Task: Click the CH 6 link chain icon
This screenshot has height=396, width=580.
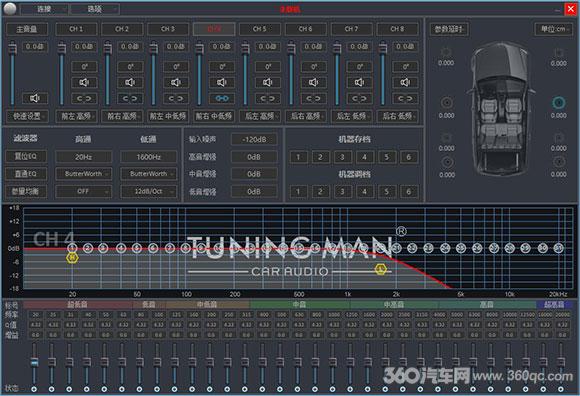Action: click(313, 98)
